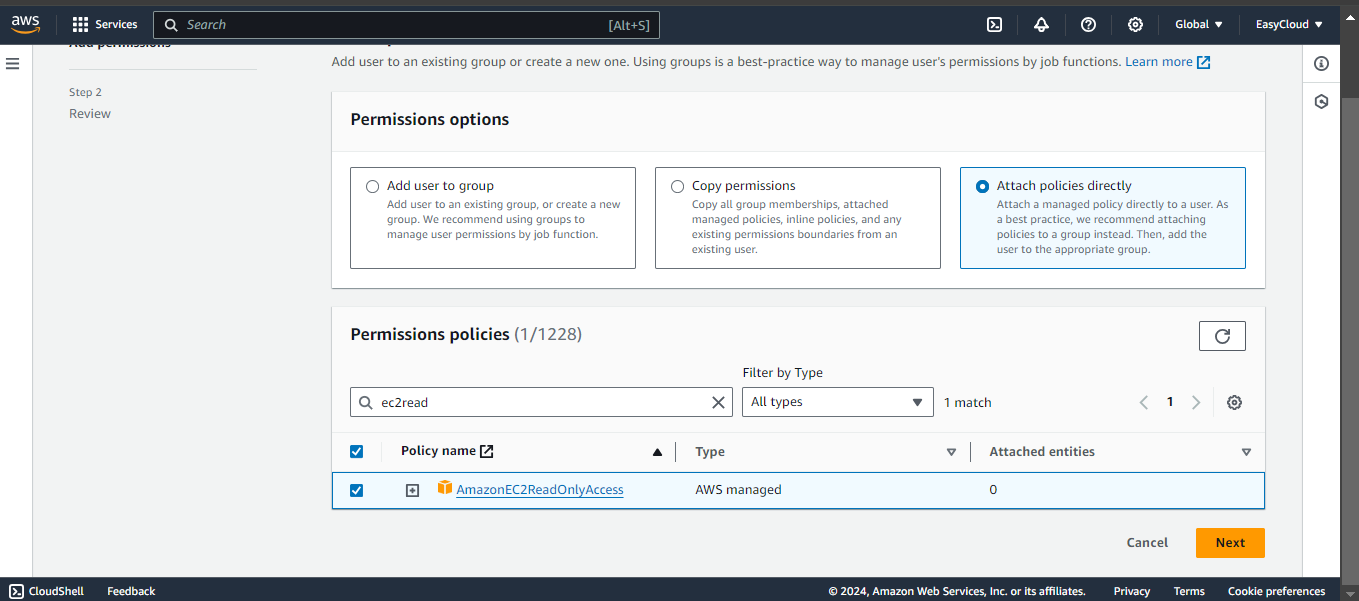This screenshot has height=601, width=1359.
Task: Toggle the hamburger side navigation menu
Action: point(13,63)
